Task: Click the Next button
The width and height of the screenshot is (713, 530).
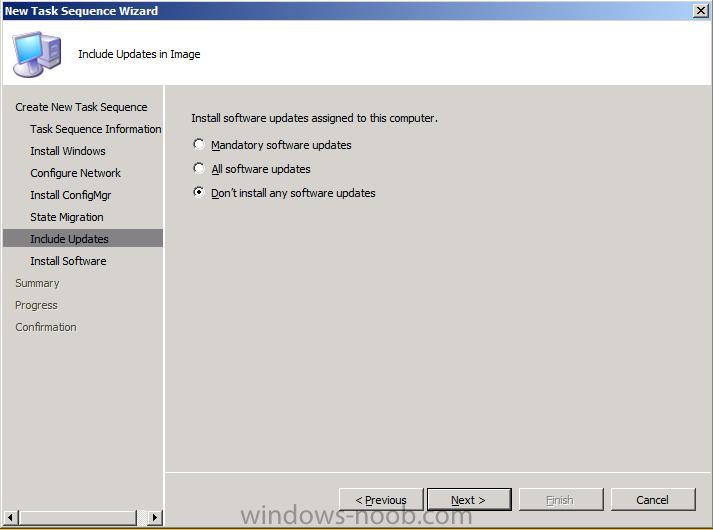Action: [x=469, y=500]
